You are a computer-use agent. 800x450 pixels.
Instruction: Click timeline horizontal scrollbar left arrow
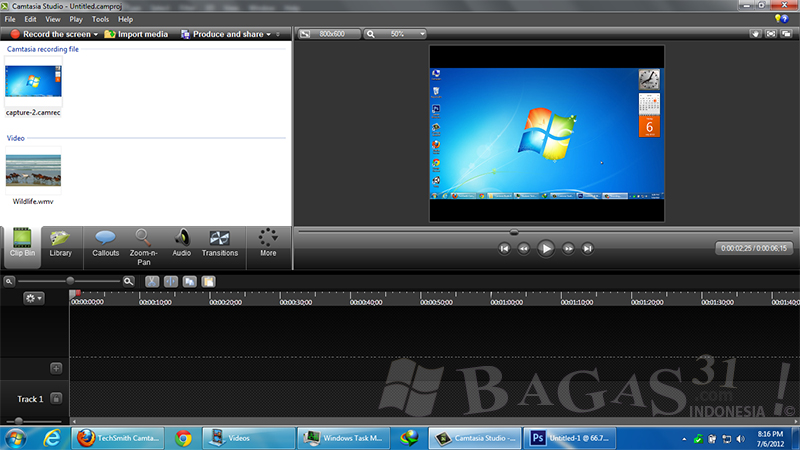pyautogui.click(x=74, y=421)
